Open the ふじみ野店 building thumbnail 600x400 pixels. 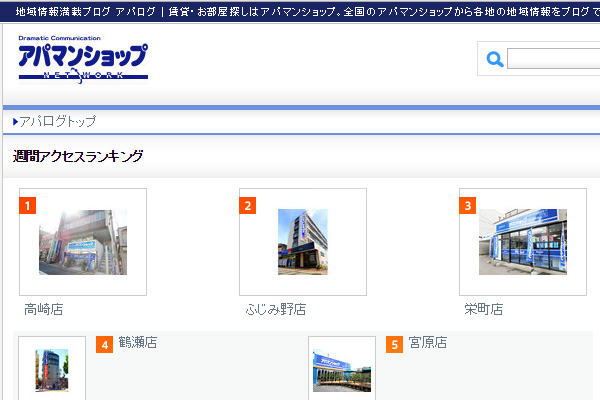coord(302,242)
